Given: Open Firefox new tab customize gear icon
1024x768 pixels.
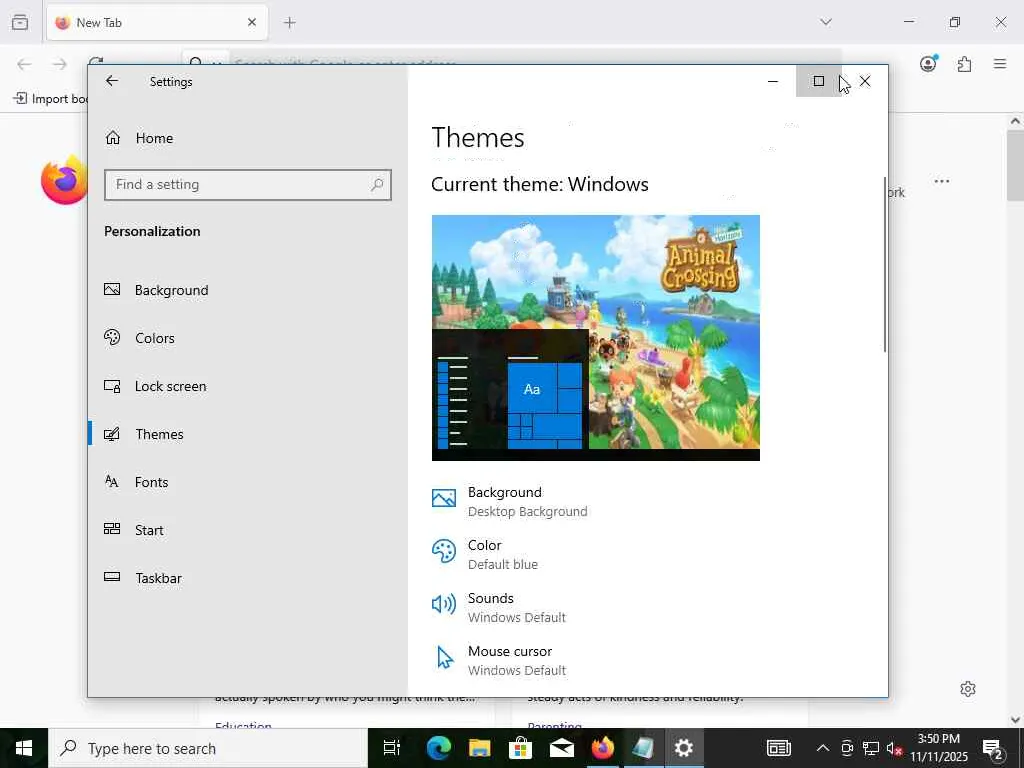Looking at the screenshot, I should tap(968, 689).
